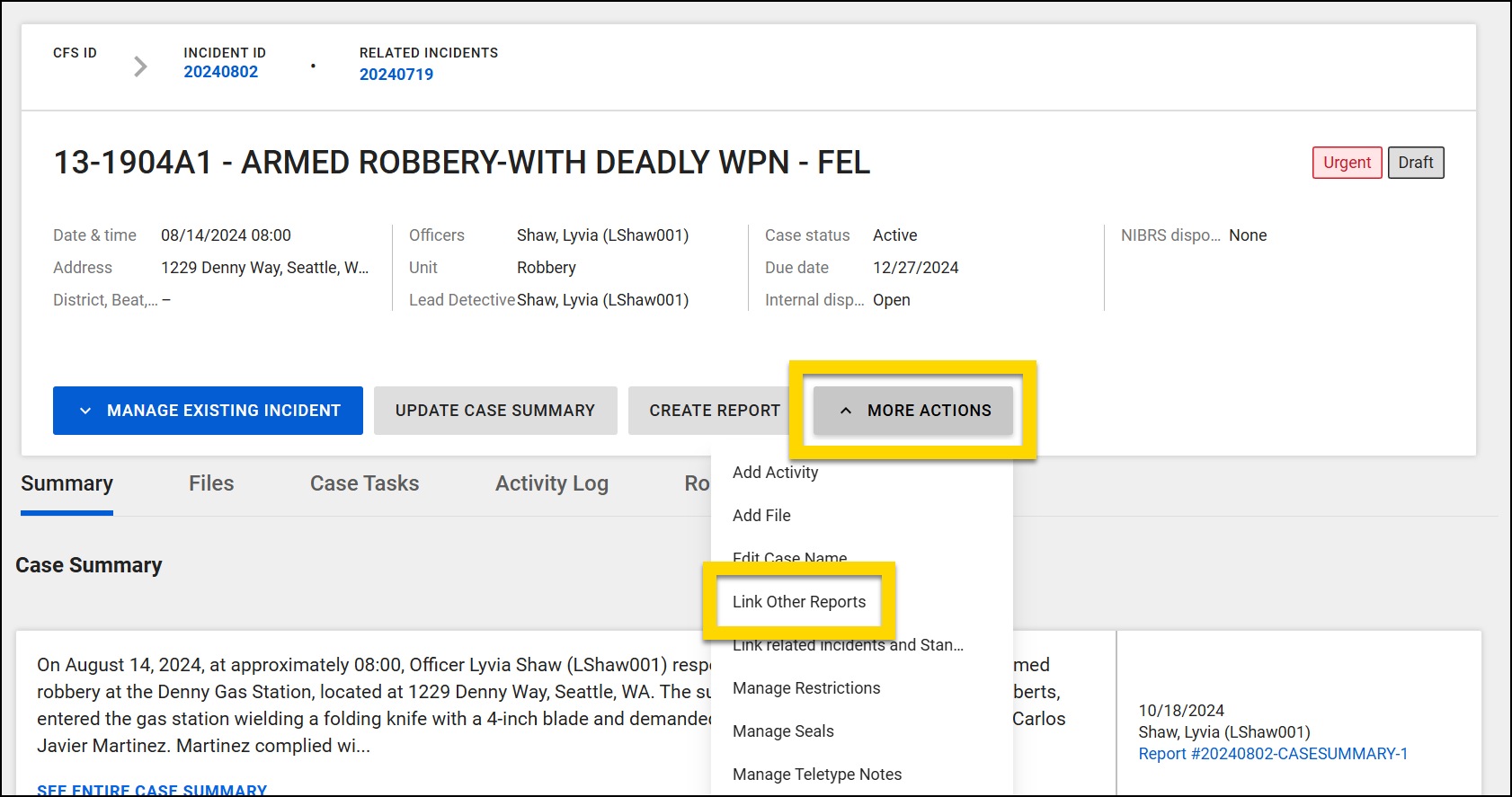1512x797 pixels.
Task: Click the case title 13-1904A1 Armed Robbery
Action: [462, 163]
